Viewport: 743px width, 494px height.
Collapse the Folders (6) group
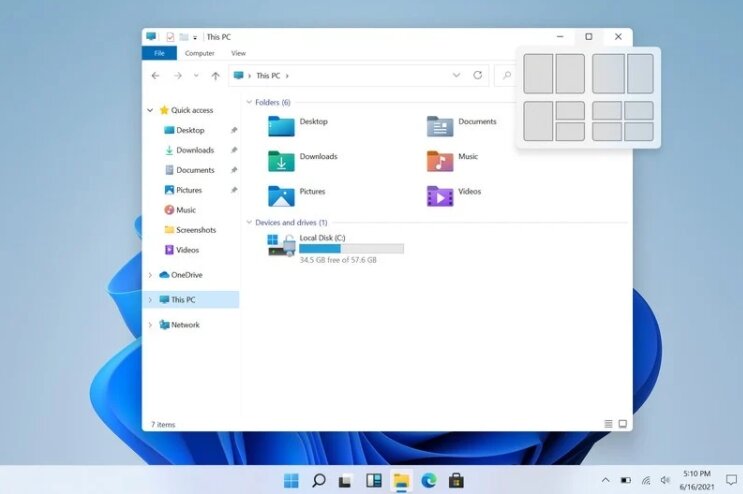pos(249,102)
